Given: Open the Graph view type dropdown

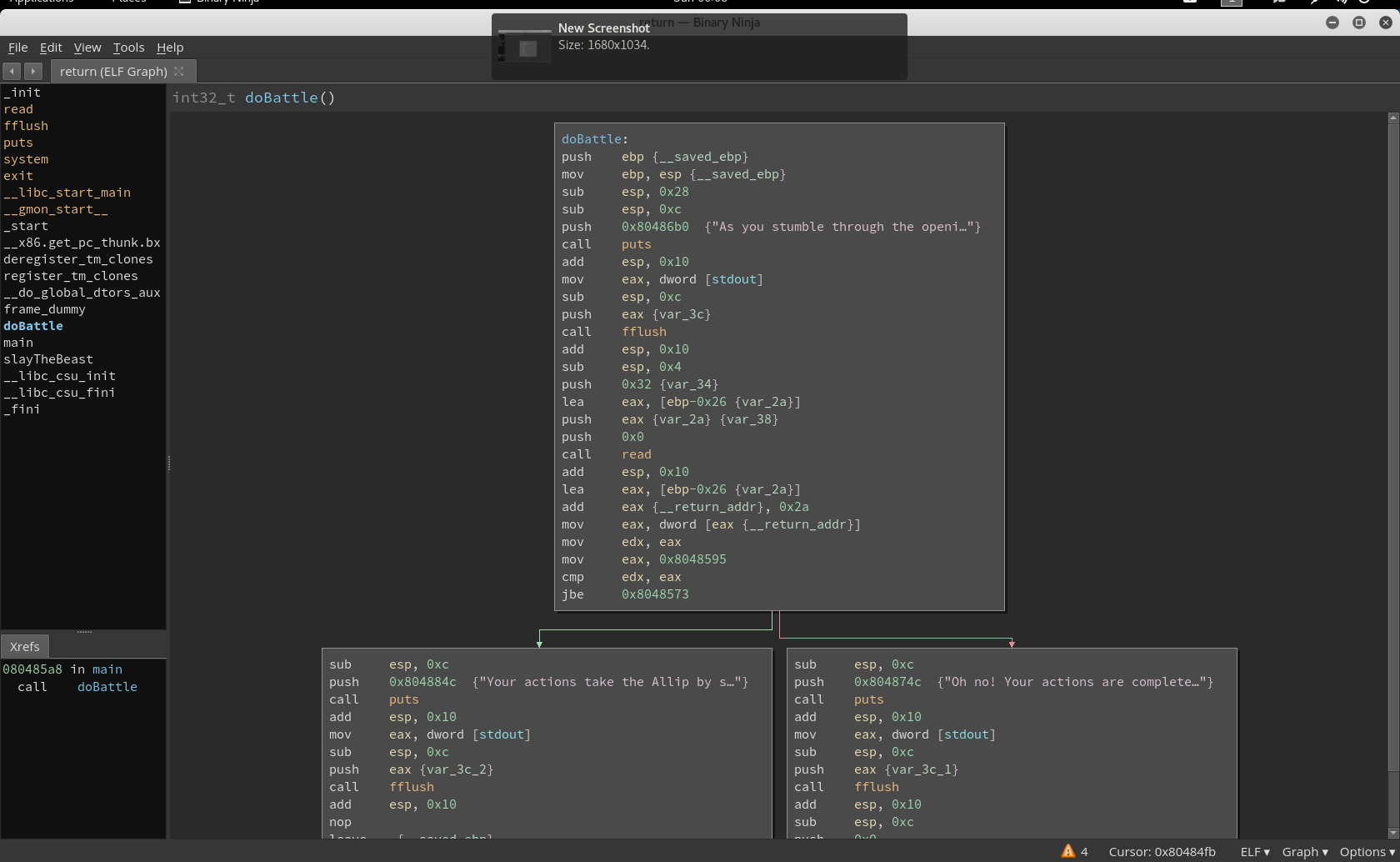Looking at the screenshot, I should [1304, 851].
